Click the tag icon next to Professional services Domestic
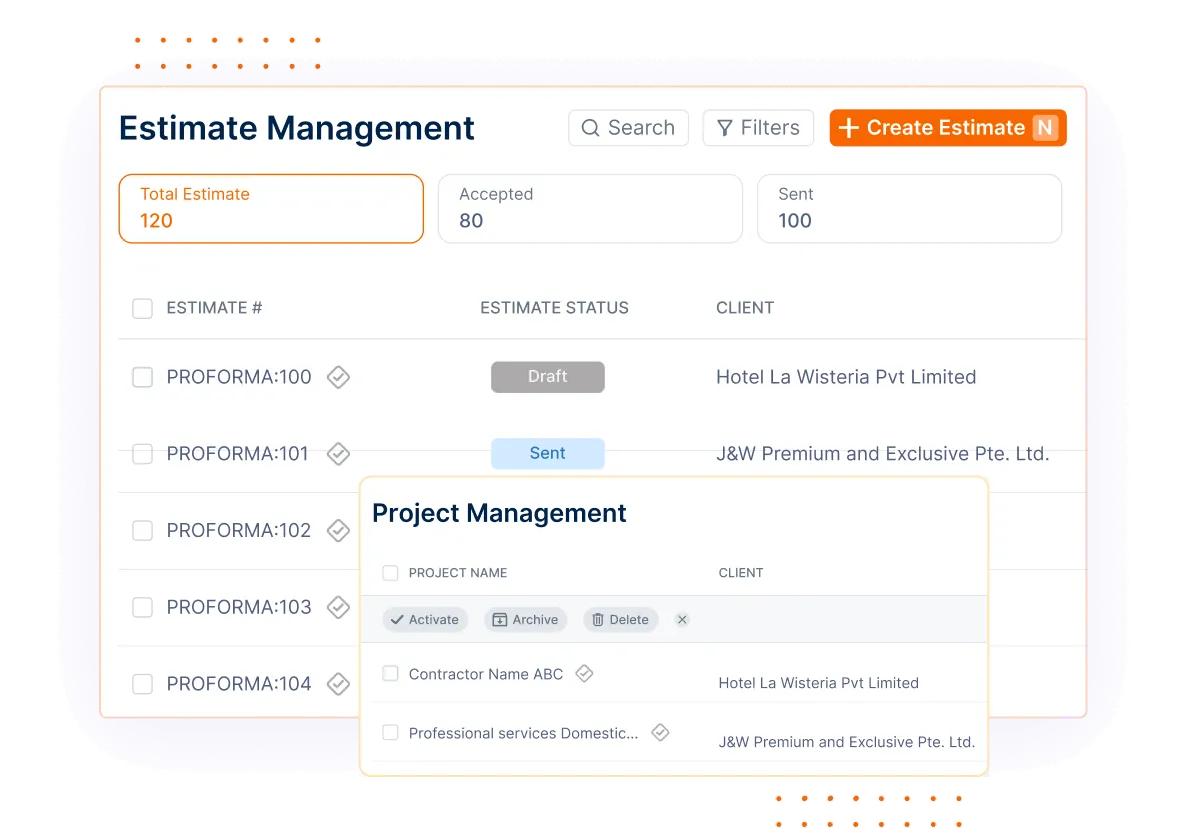The width and height of the screenshot is (1186, 839). click(x=660, y=732)
